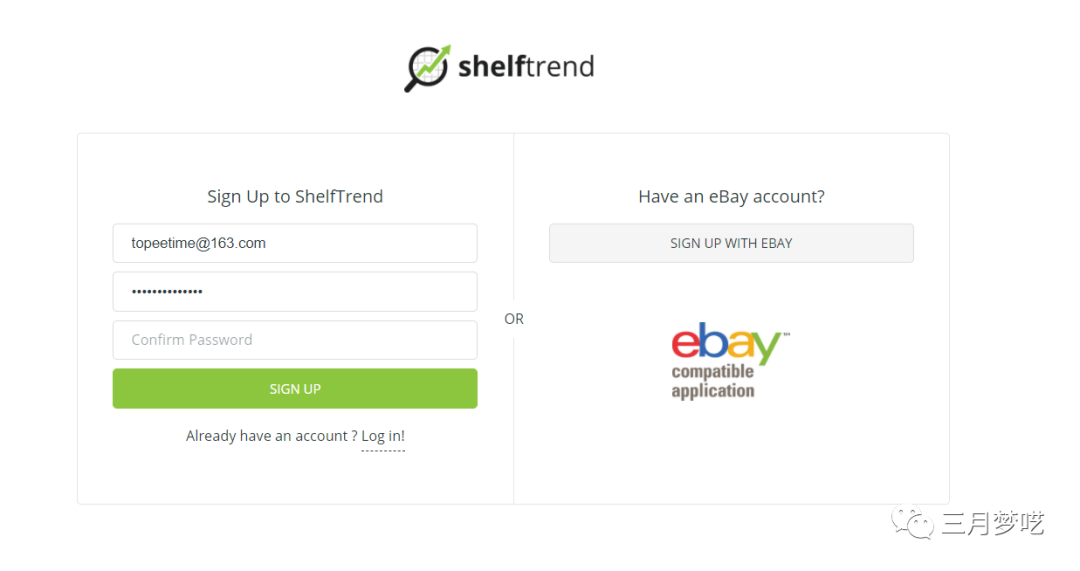Click the word 'application' under eBay logo
The height and width of the screenshot is (571, 1080).
713,391
